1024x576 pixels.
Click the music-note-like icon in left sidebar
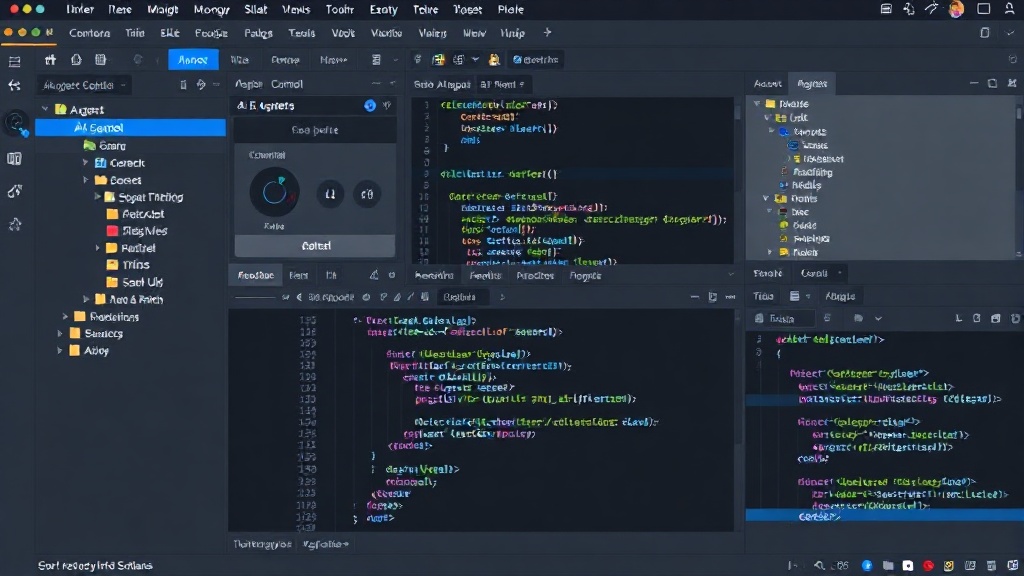(x=14, y=191)
